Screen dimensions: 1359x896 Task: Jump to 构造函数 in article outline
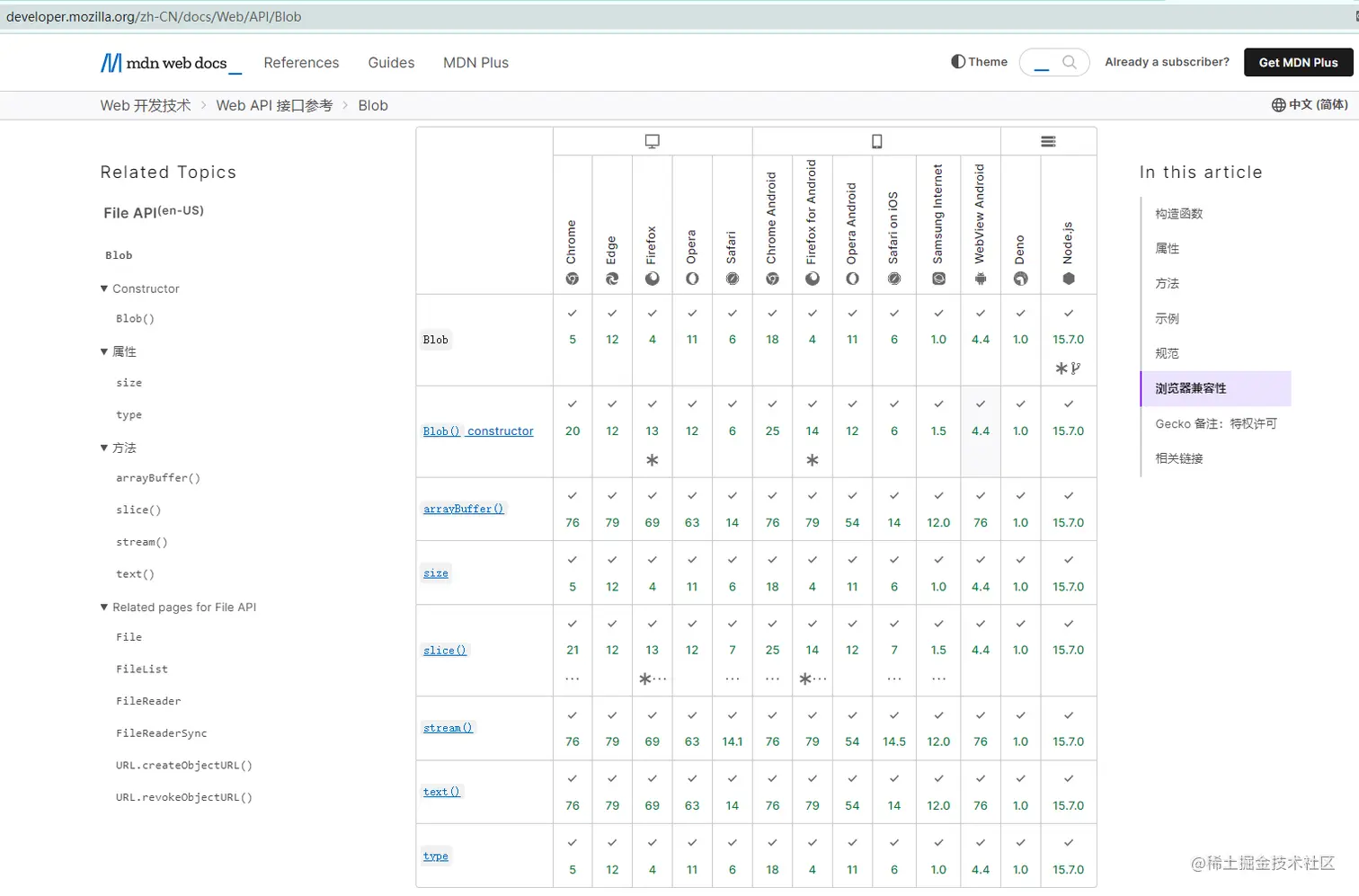pyautogui.click(x=1178, y=214)
